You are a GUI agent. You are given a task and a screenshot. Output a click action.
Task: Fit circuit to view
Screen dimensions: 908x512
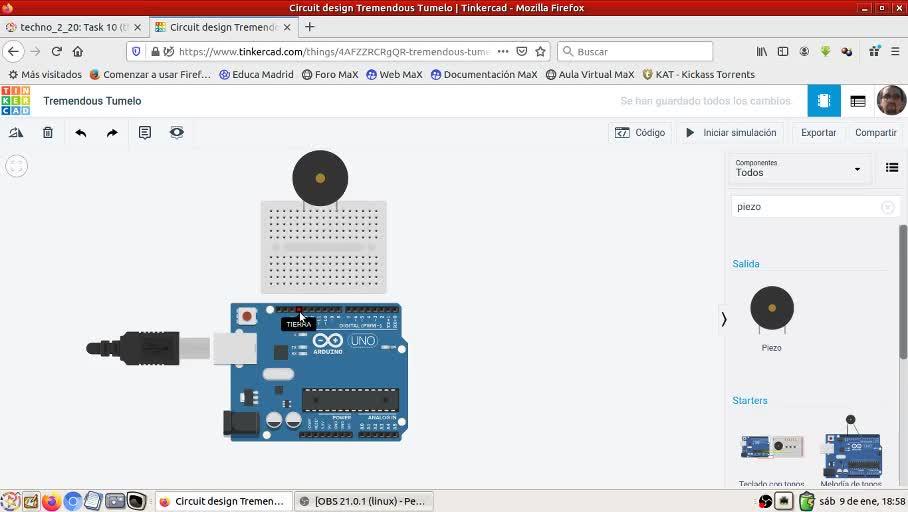click(16, 166)
